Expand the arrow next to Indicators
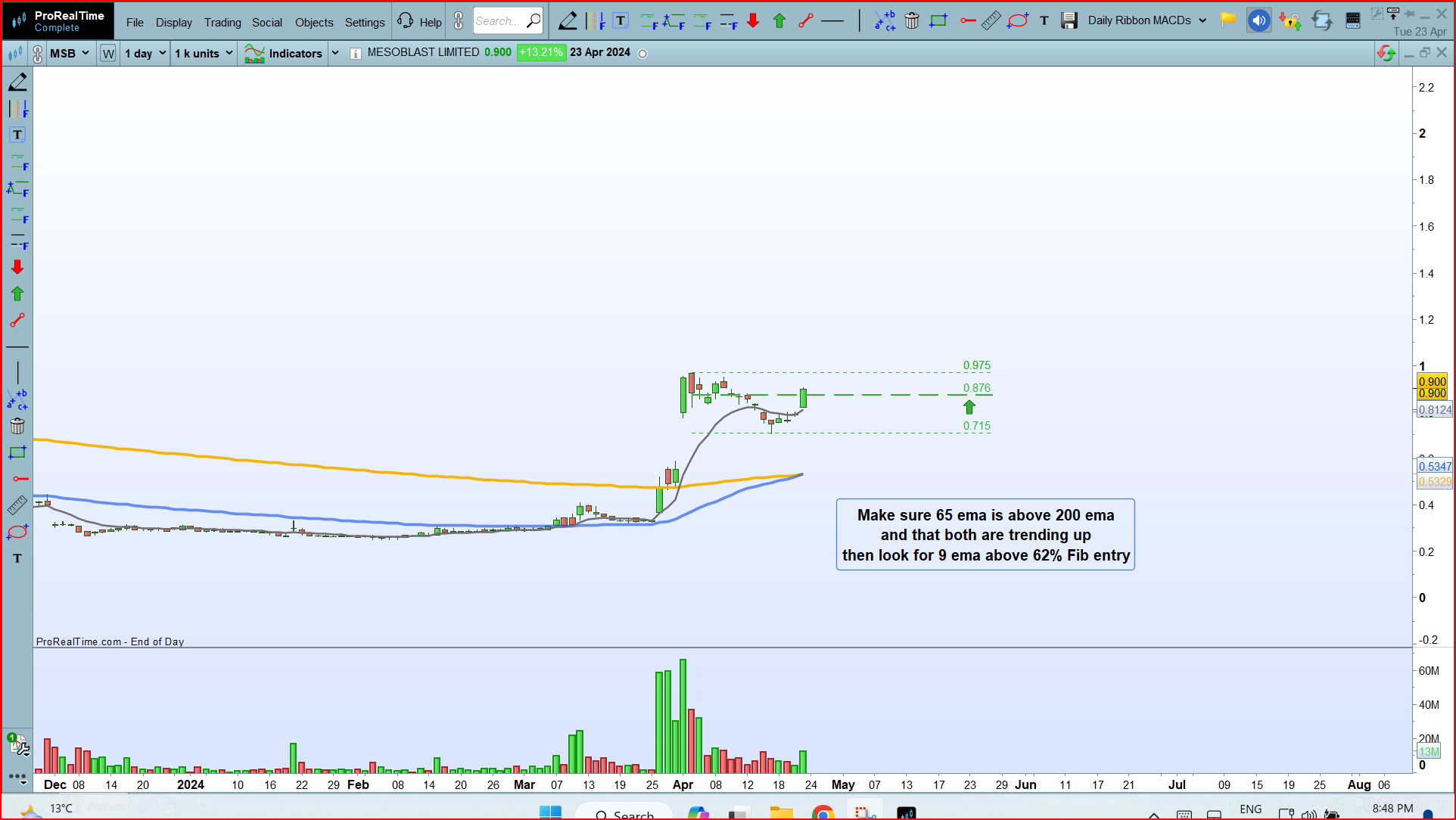Image resolution: width=1456 pixels, height=820 pixels. 335,54
